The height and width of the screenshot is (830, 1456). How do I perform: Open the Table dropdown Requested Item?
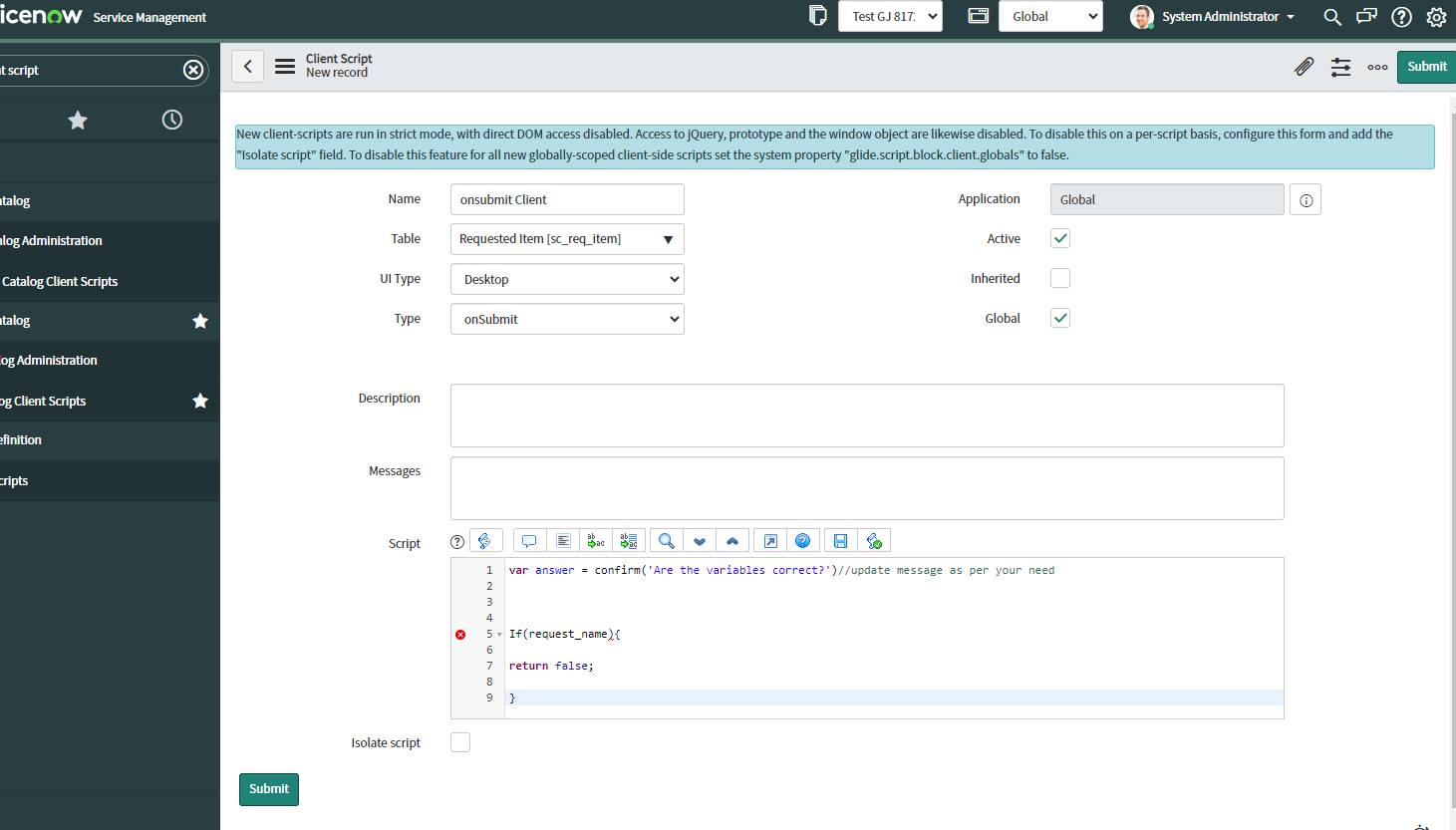(567, 239)
